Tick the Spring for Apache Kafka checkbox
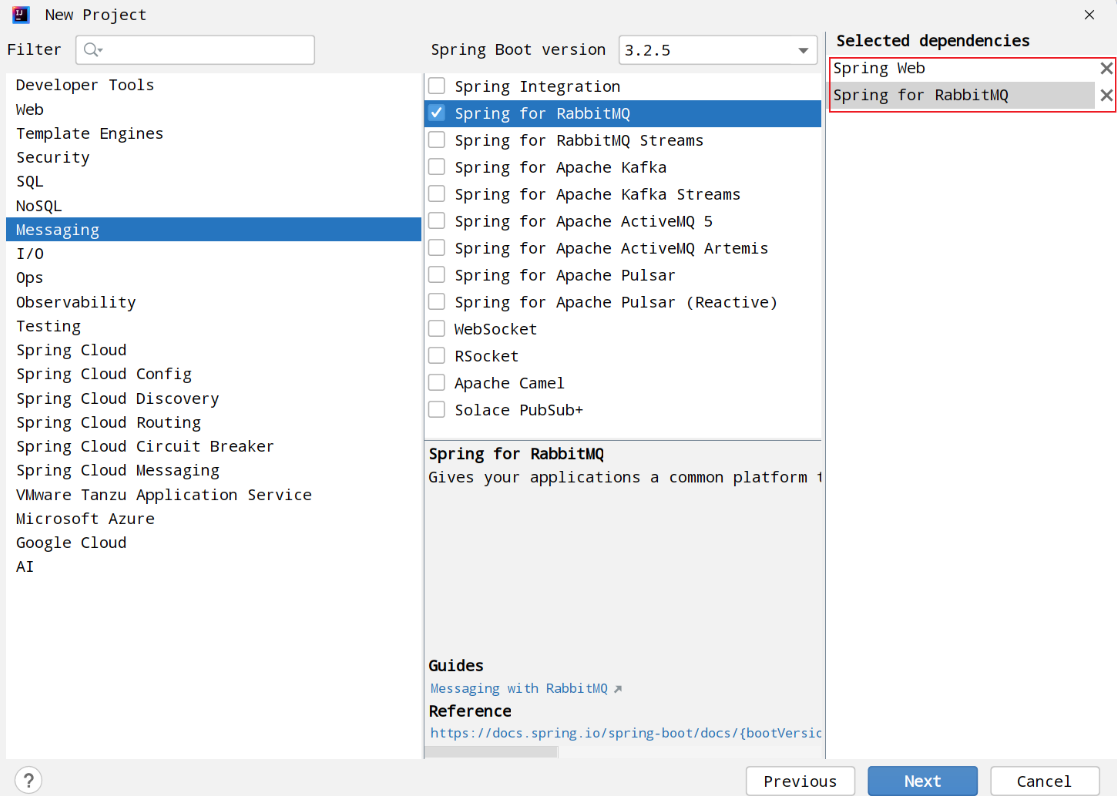Image resolution: width=1117 pixels, height=796 pixels. coord(437,167)
